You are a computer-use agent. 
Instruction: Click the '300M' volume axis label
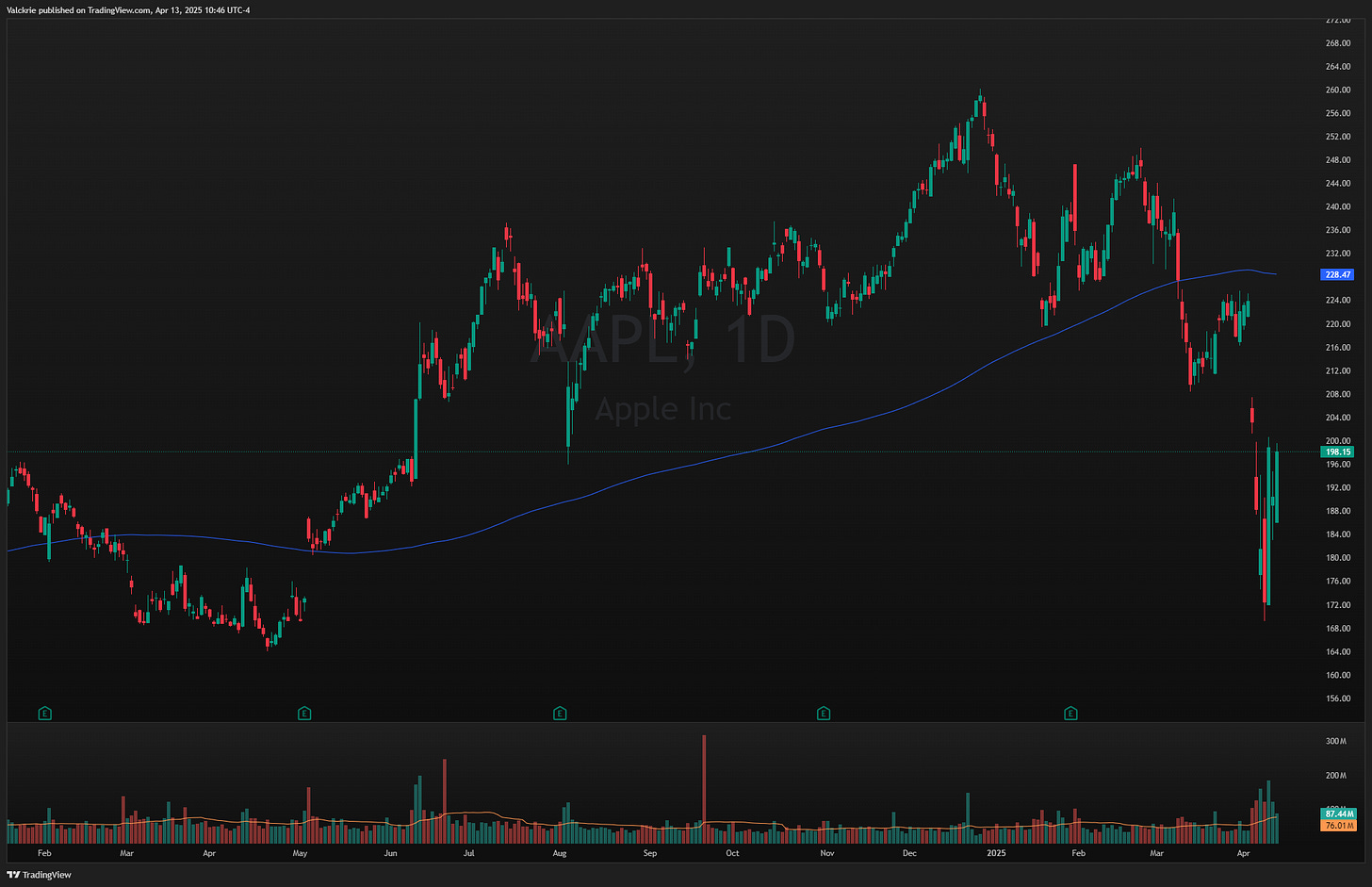1336,741
